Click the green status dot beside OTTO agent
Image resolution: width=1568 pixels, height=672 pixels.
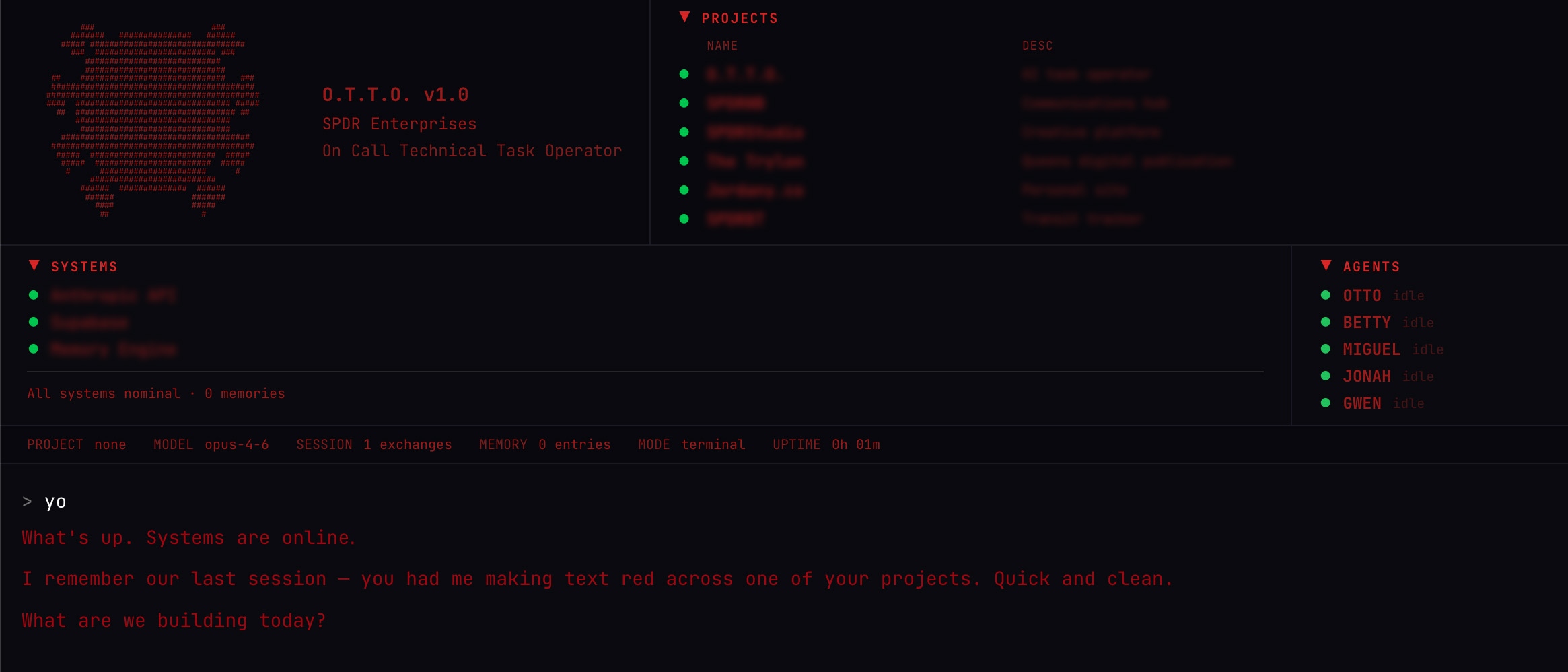(1325, 295)
